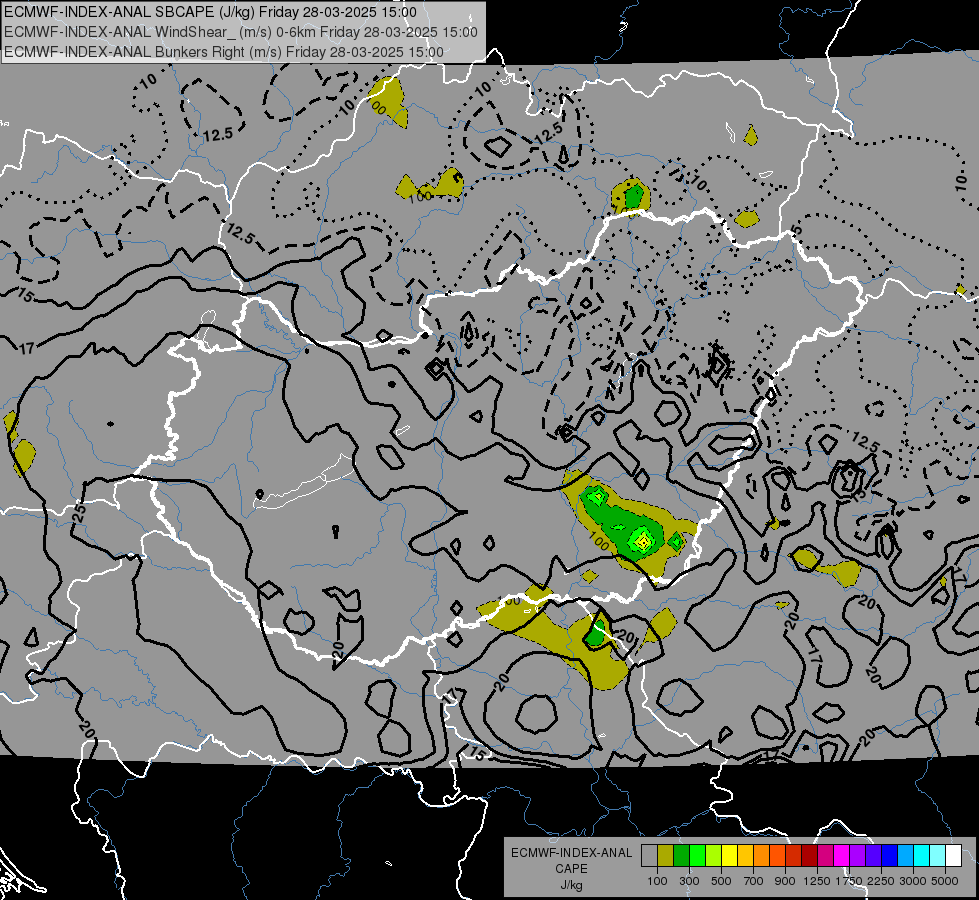Click the 1750 legend tick label

point(849,881)
